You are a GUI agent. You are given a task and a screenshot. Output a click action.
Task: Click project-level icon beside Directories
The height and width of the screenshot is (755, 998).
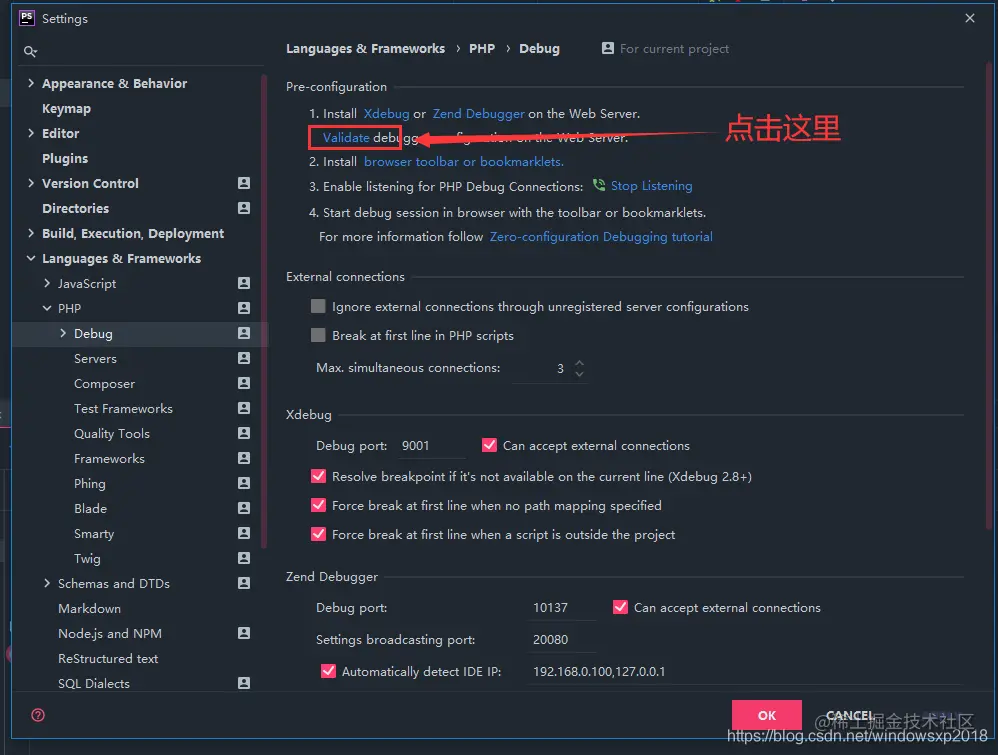coord(244,208)
